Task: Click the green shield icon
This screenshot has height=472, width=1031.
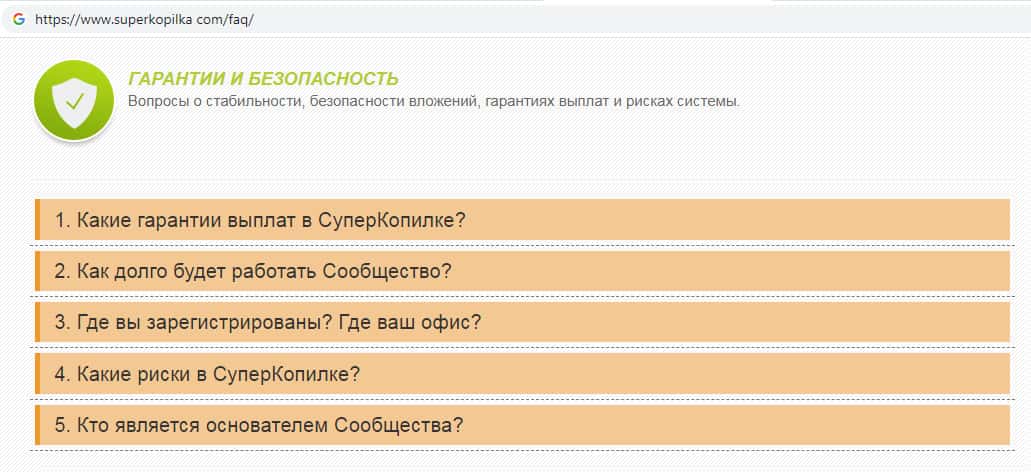Action: pos(74,100)
